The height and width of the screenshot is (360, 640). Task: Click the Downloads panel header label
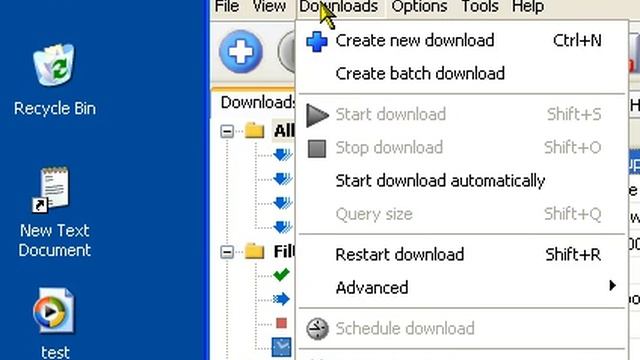point(258,102)
